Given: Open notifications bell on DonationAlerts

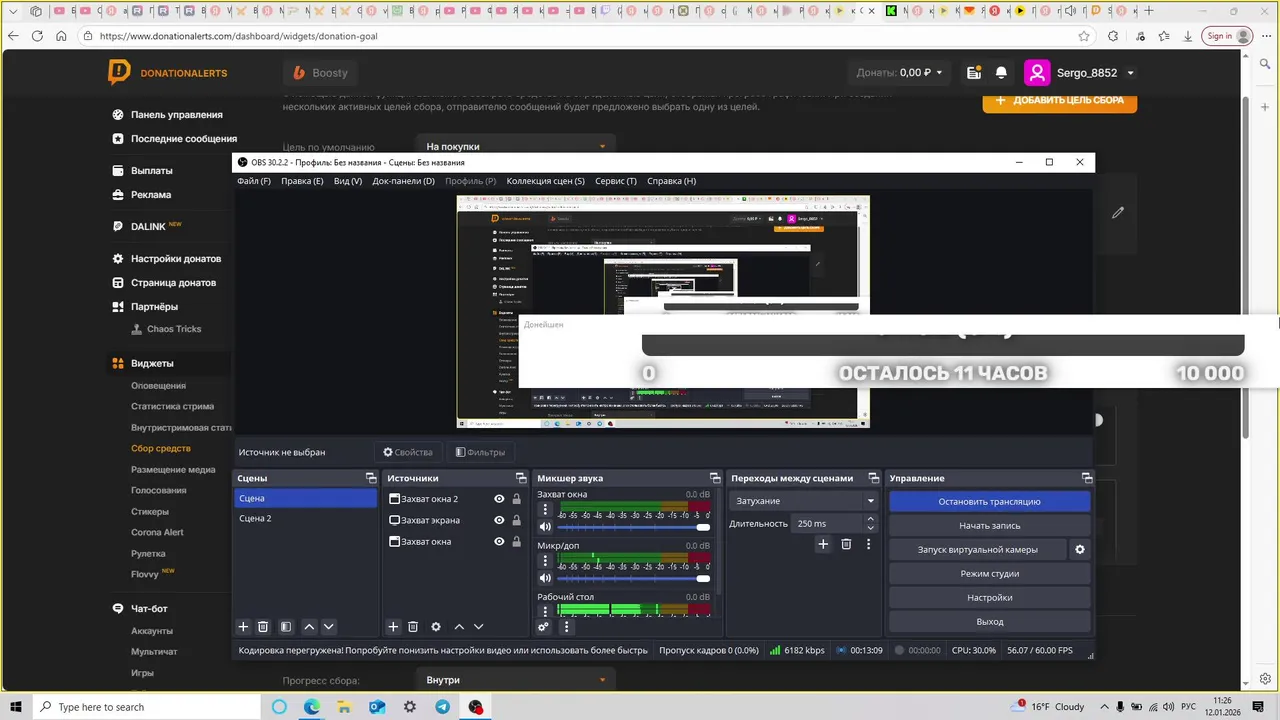Looking at the screenshot, I should (1001, 73).
